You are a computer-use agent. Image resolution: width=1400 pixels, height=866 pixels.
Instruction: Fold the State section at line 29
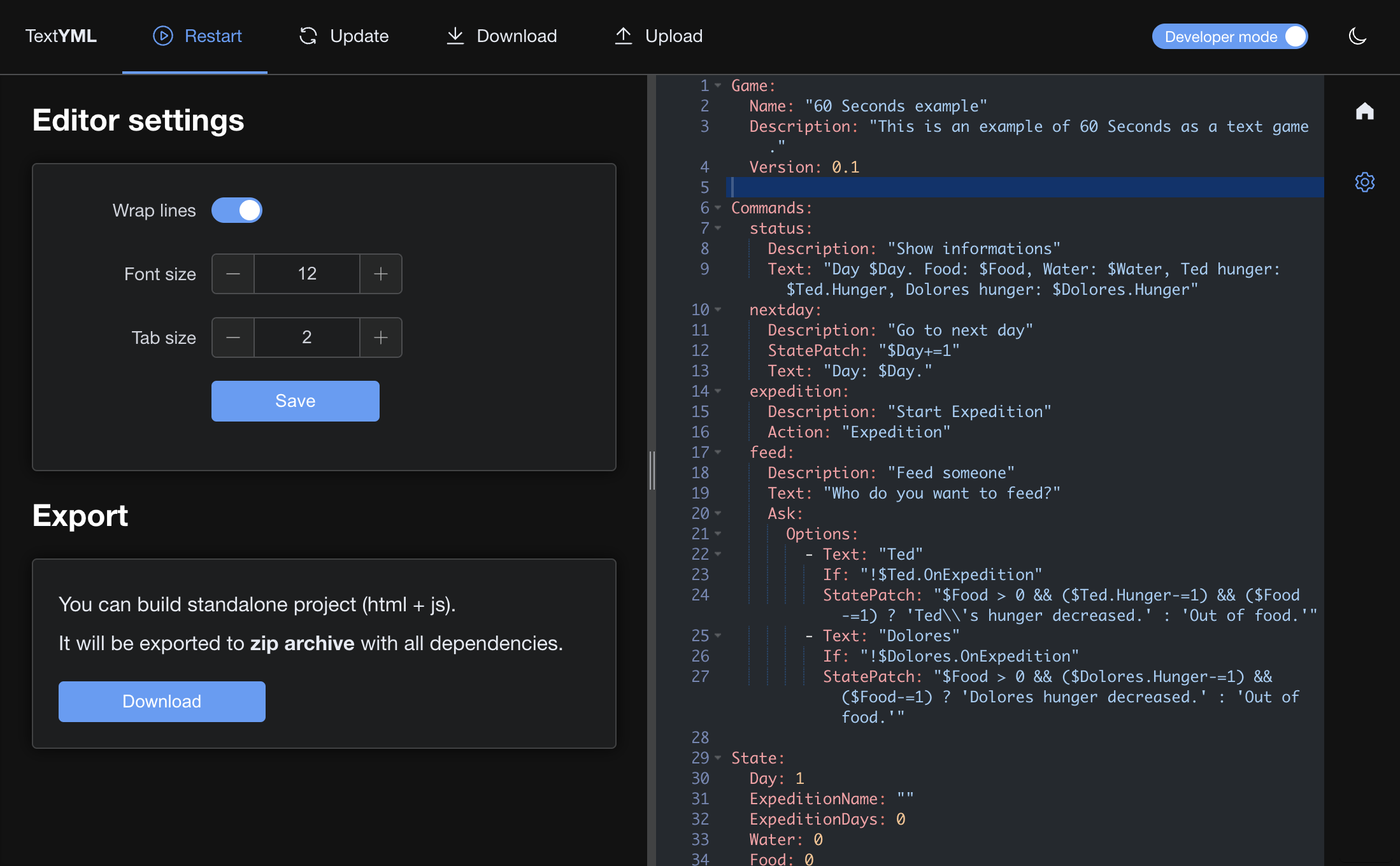718,758
